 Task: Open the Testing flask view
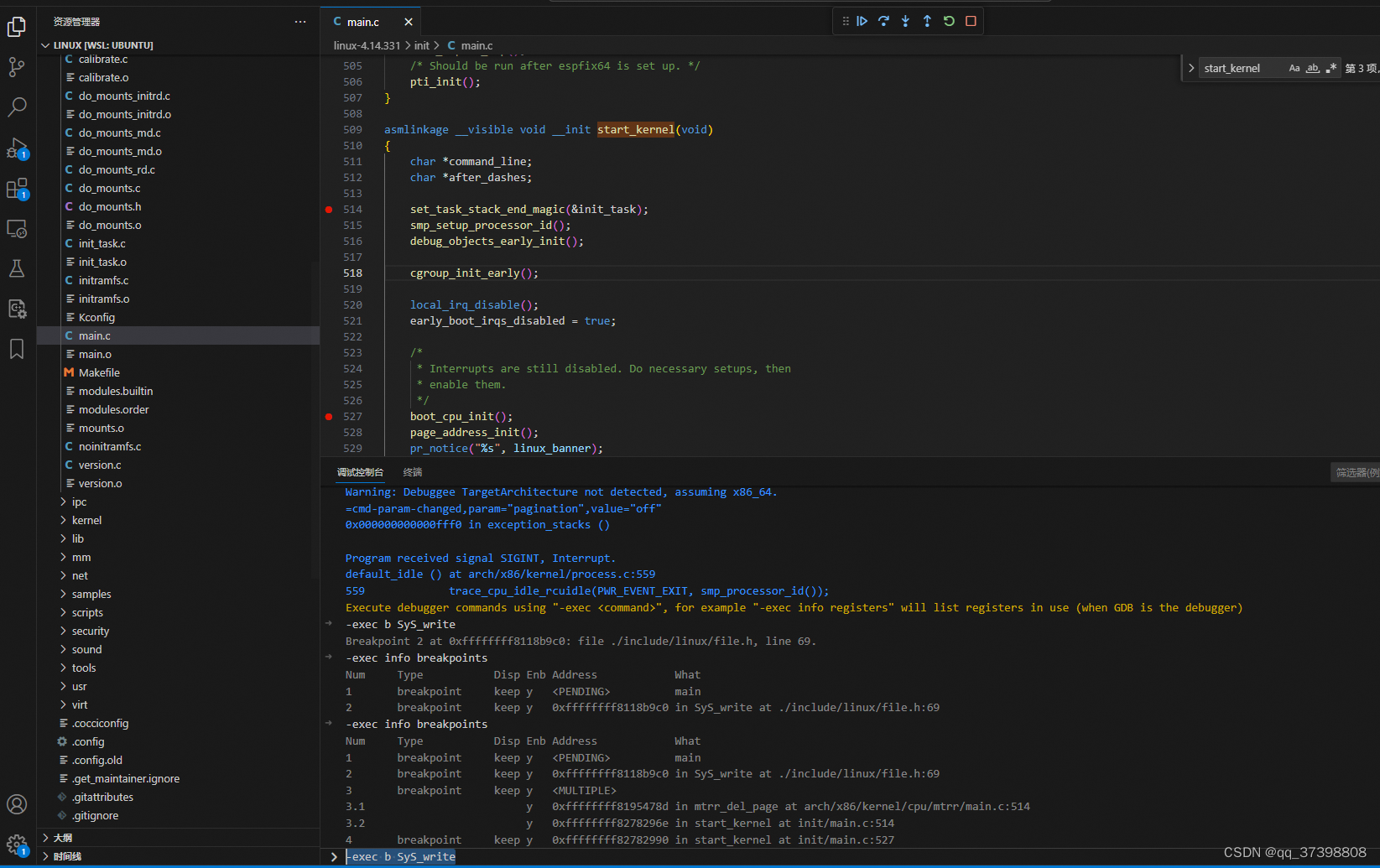tap(17, 268)
